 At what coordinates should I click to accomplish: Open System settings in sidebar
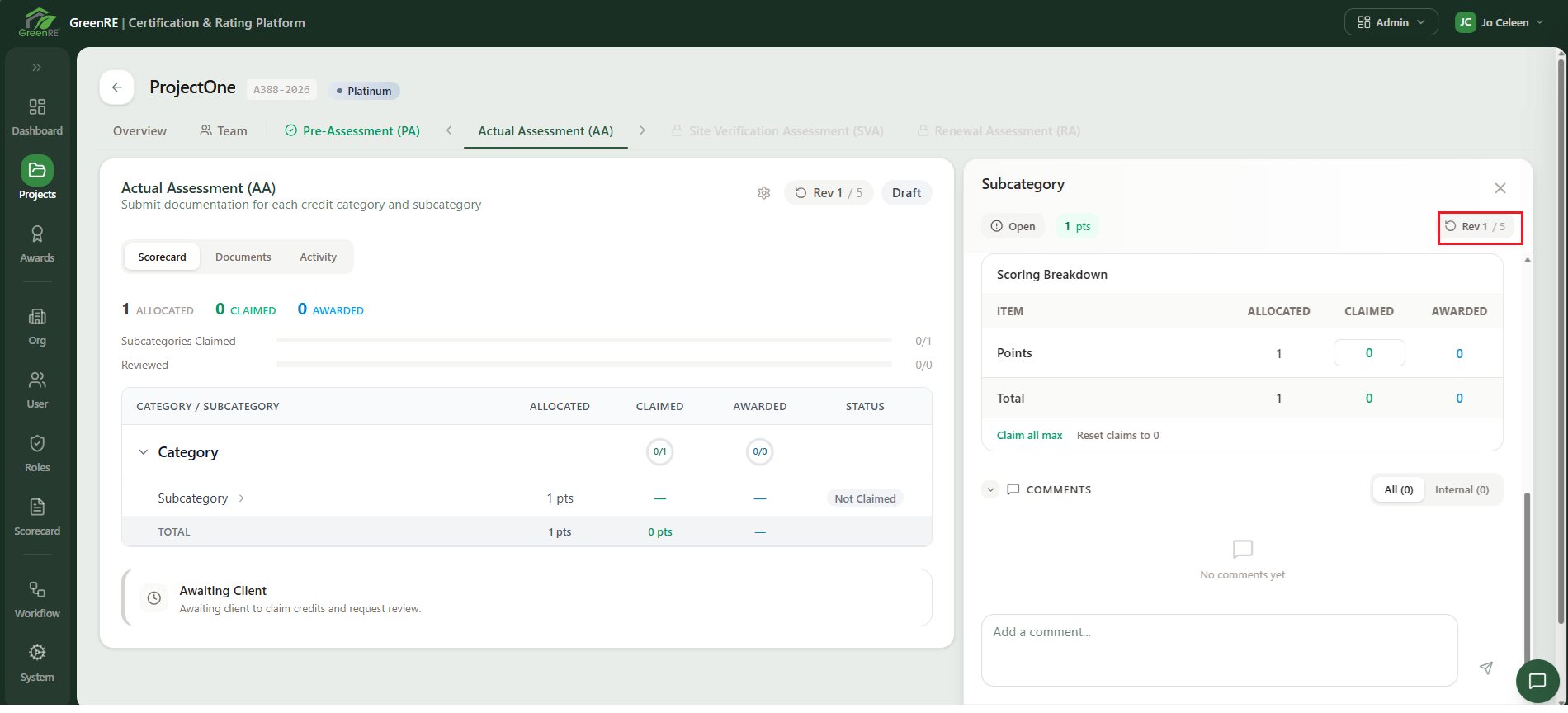(37, 663)
